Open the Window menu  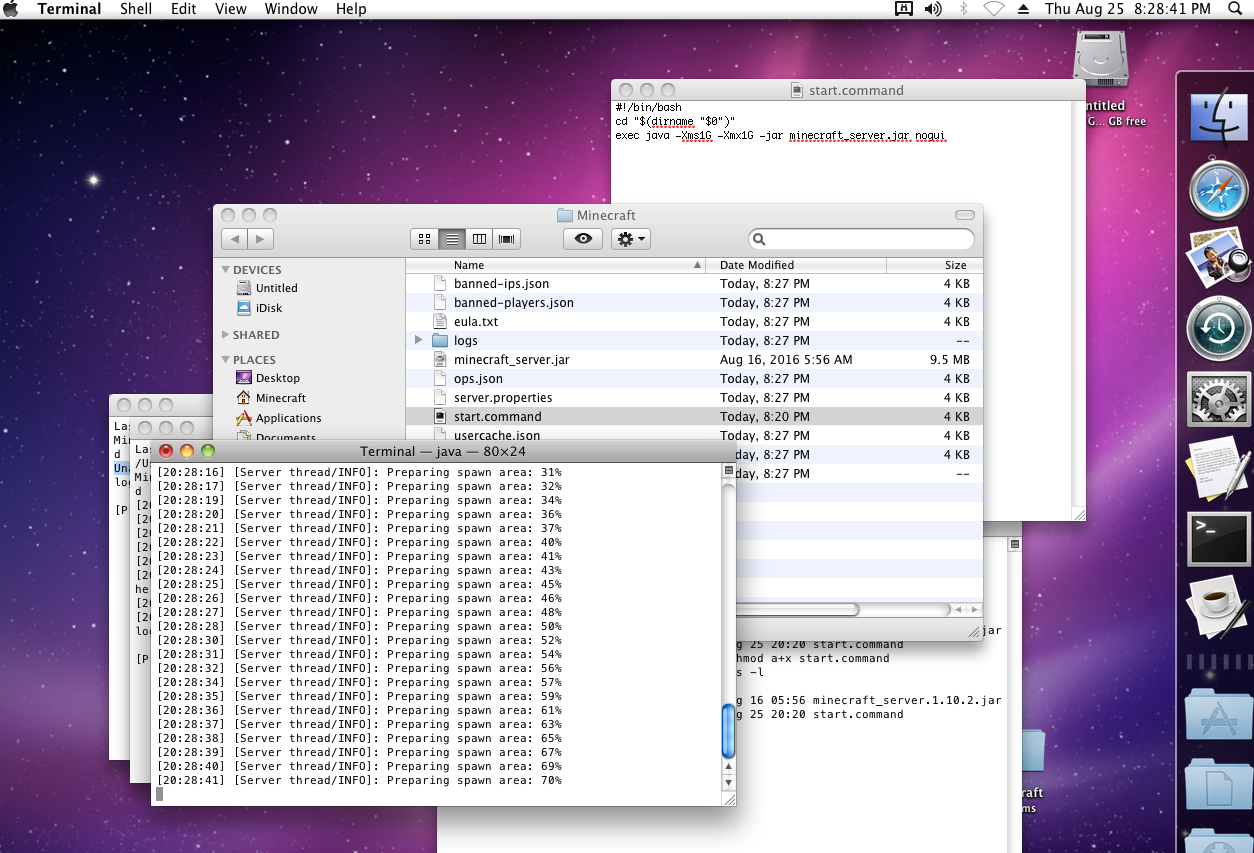291,9
